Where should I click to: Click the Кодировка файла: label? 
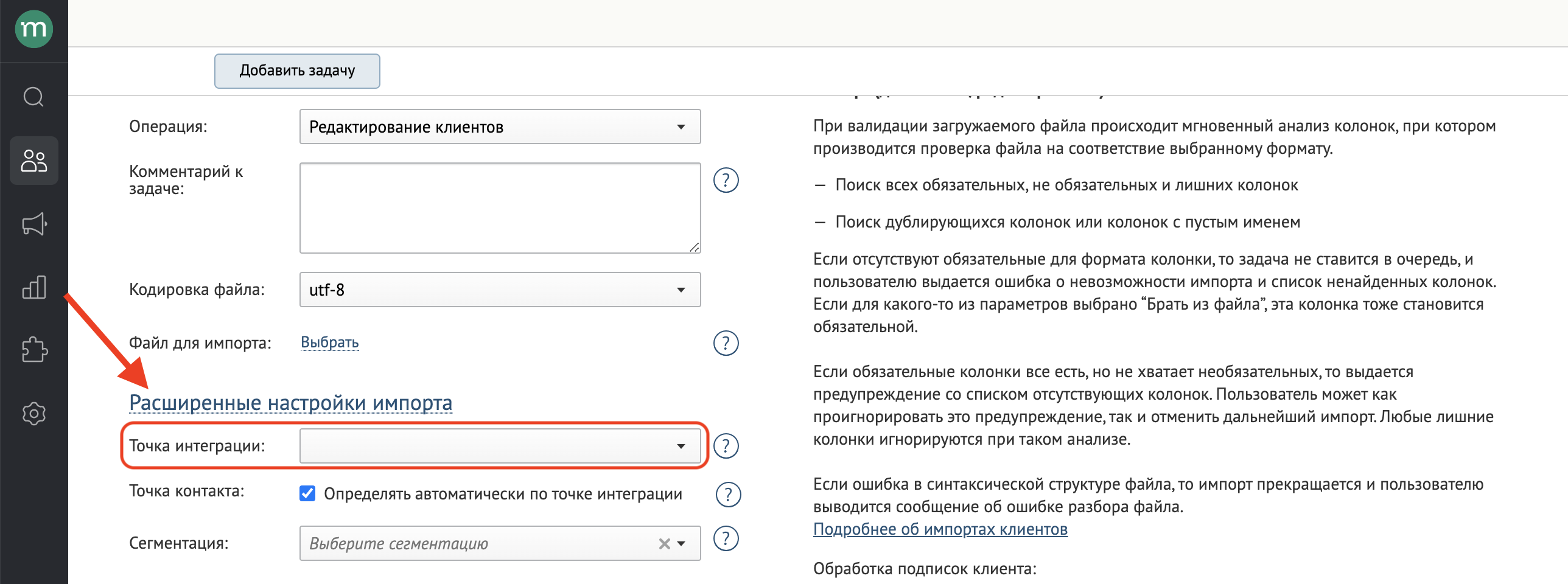197,290
